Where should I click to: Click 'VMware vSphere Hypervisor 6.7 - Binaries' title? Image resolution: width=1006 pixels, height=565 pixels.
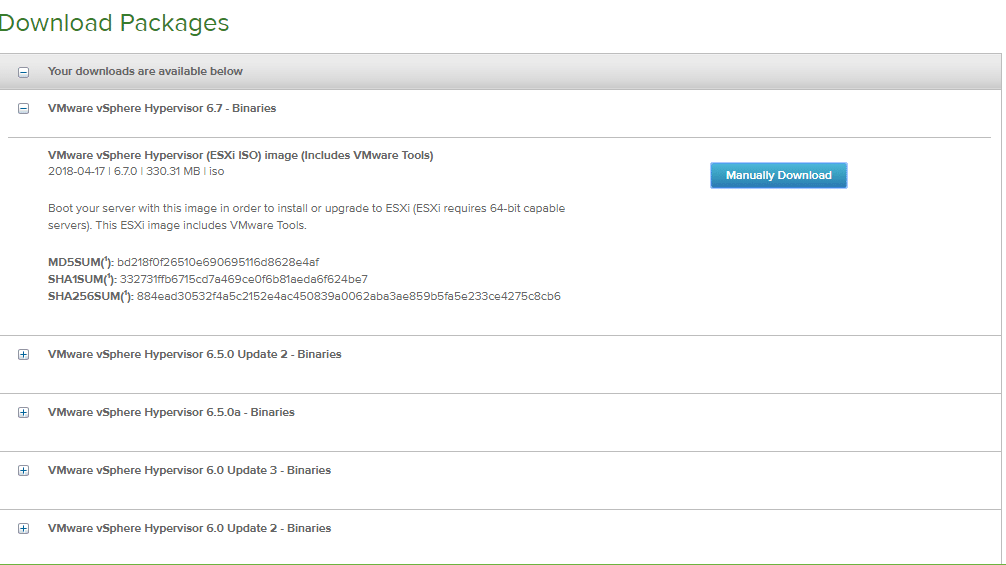tap(162, 108)
